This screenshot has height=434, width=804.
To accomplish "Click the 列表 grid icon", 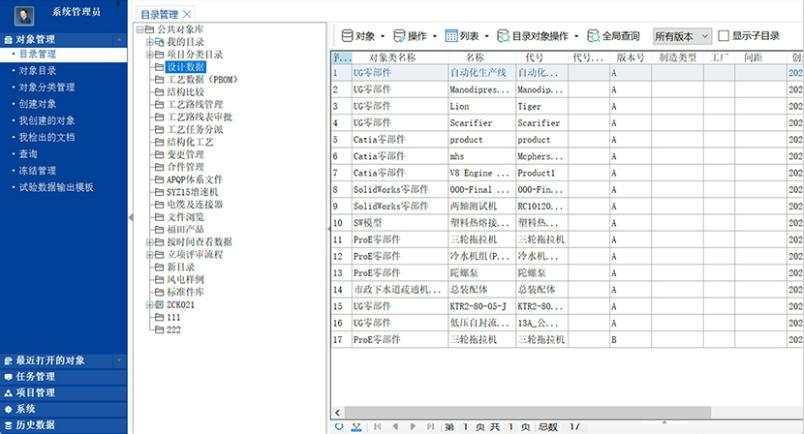I will (452, 36).
